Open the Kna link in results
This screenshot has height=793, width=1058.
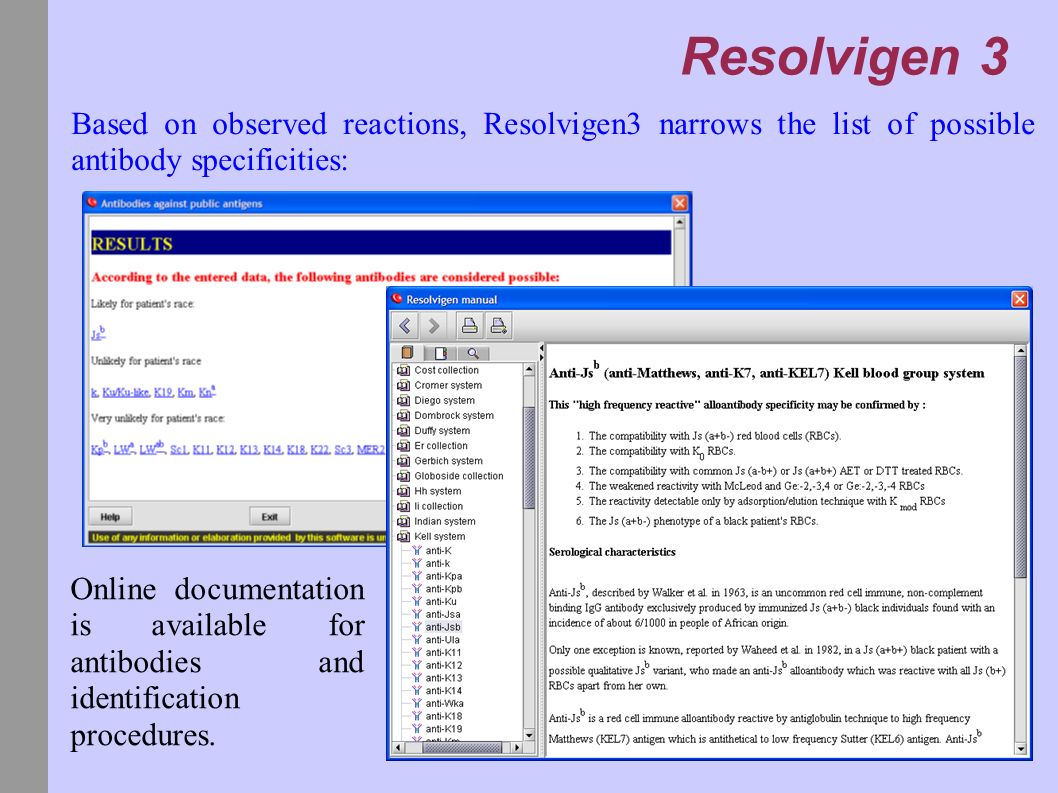[206, 391]
